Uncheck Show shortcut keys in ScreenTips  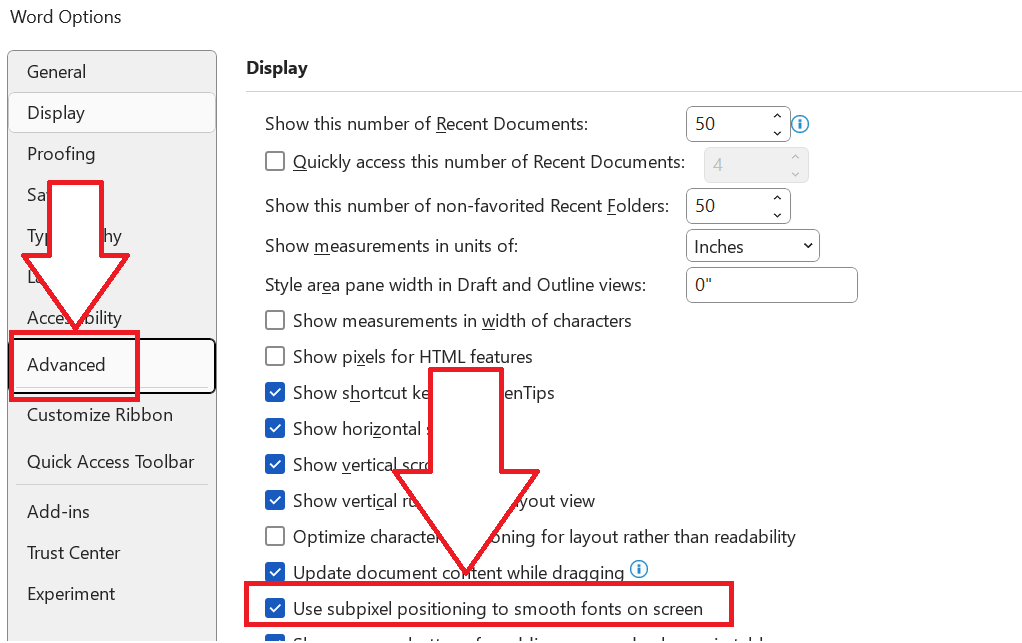(x=275, y=392)
